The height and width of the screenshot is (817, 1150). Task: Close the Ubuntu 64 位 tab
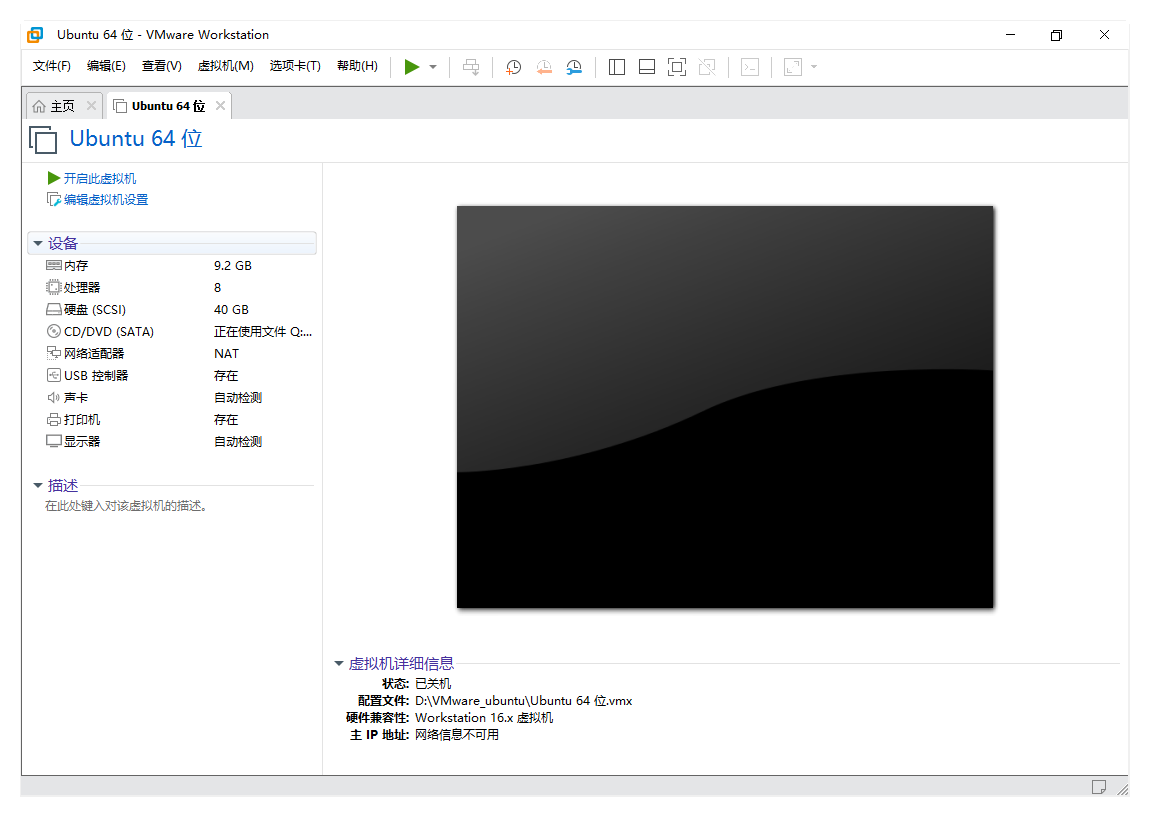[x=220, y=106]
